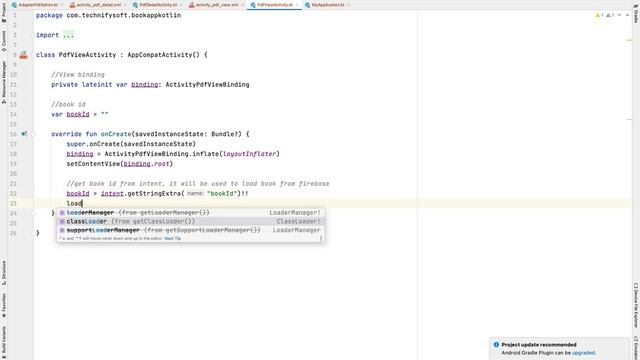Click the override gutter icon on line 16

pyautogui.click(x=24, y=134)
